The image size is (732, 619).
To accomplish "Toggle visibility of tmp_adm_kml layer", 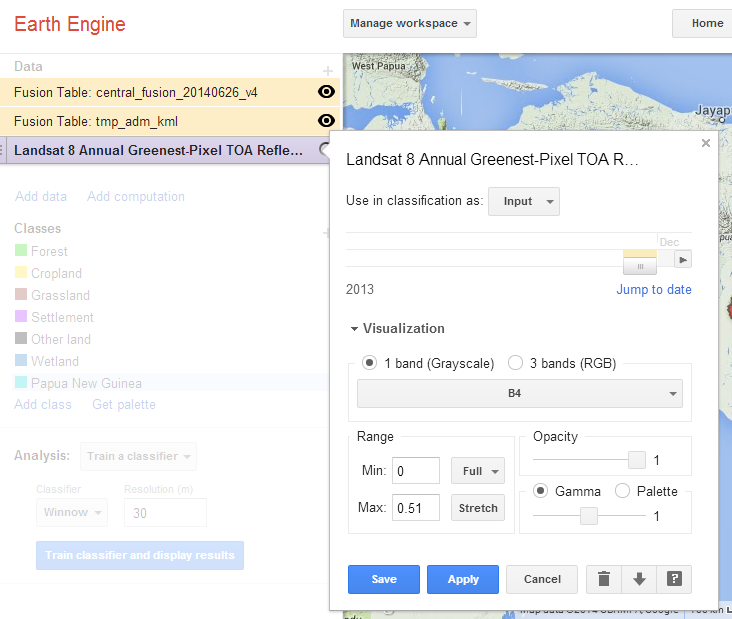I will click(x=326, y=121).
